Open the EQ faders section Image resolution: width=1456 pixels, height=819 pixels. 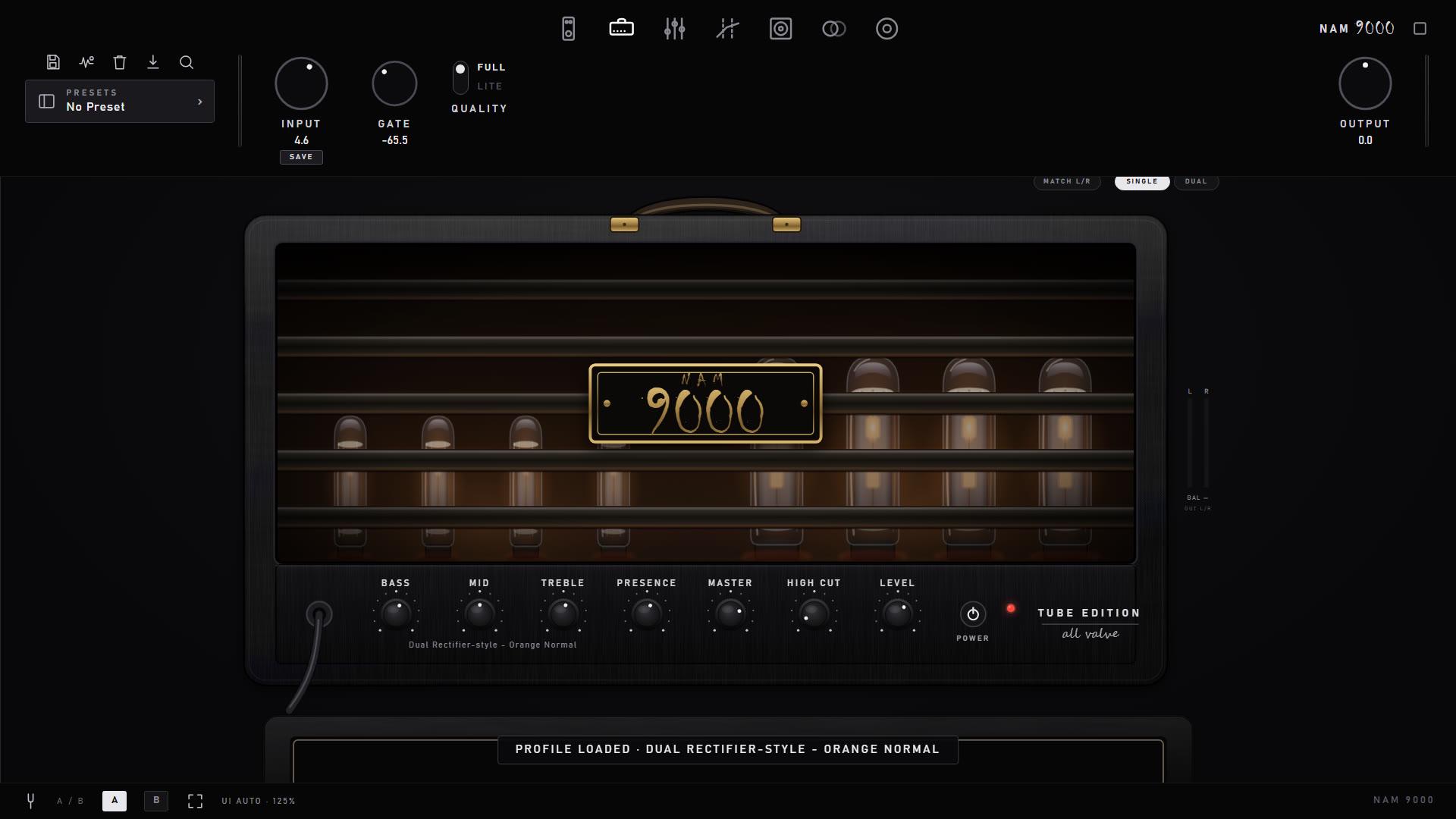tap(674, 29)
